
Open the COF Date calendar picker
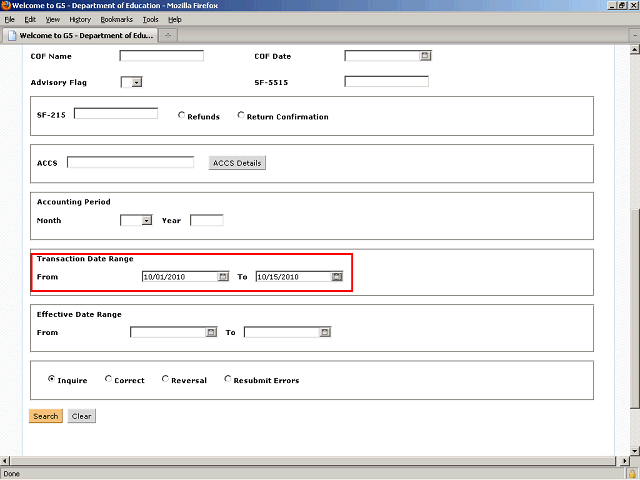click(x=425, y=56)
